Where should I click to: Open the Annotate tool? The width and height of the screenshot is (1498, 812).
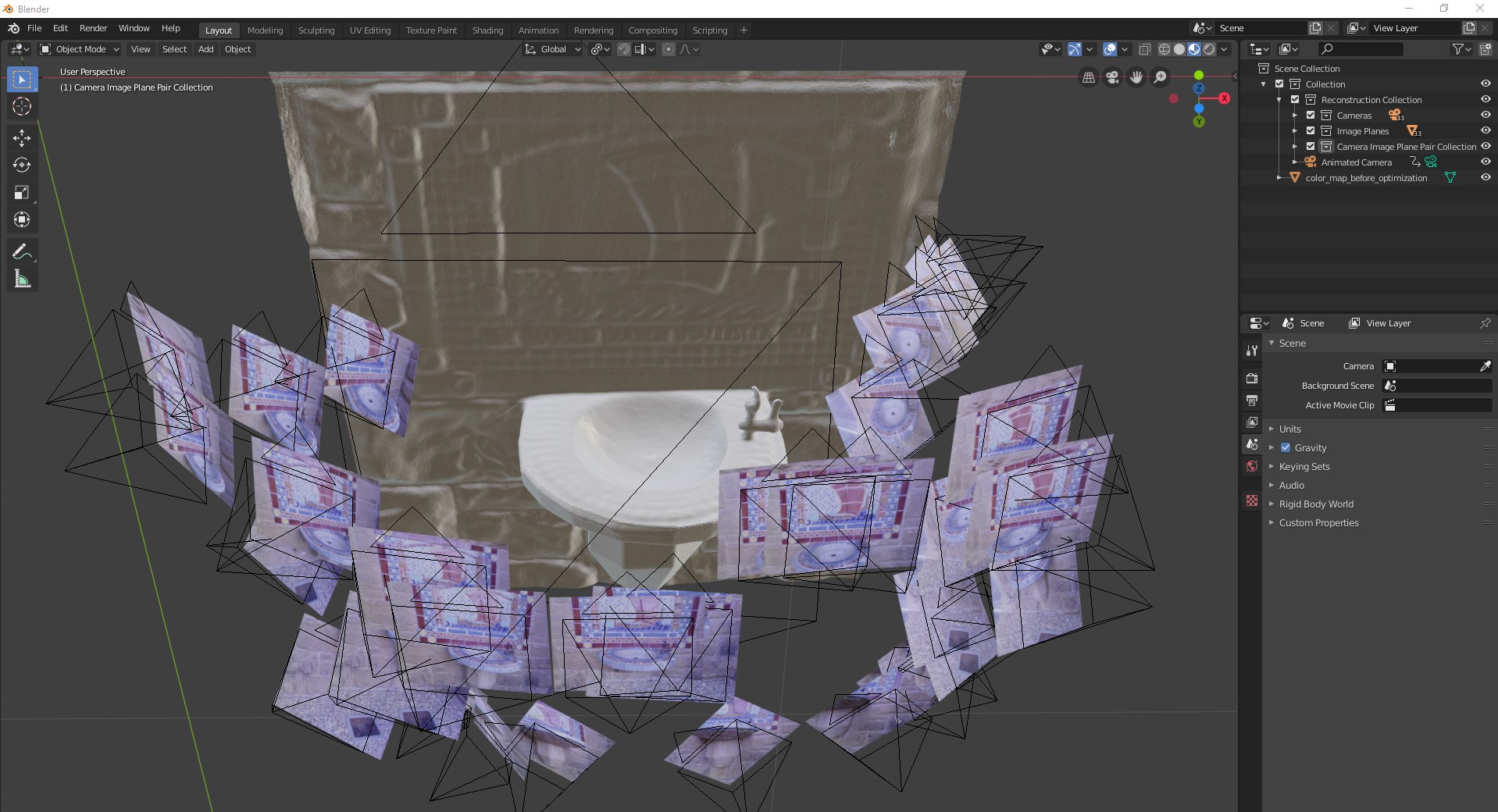22,251
